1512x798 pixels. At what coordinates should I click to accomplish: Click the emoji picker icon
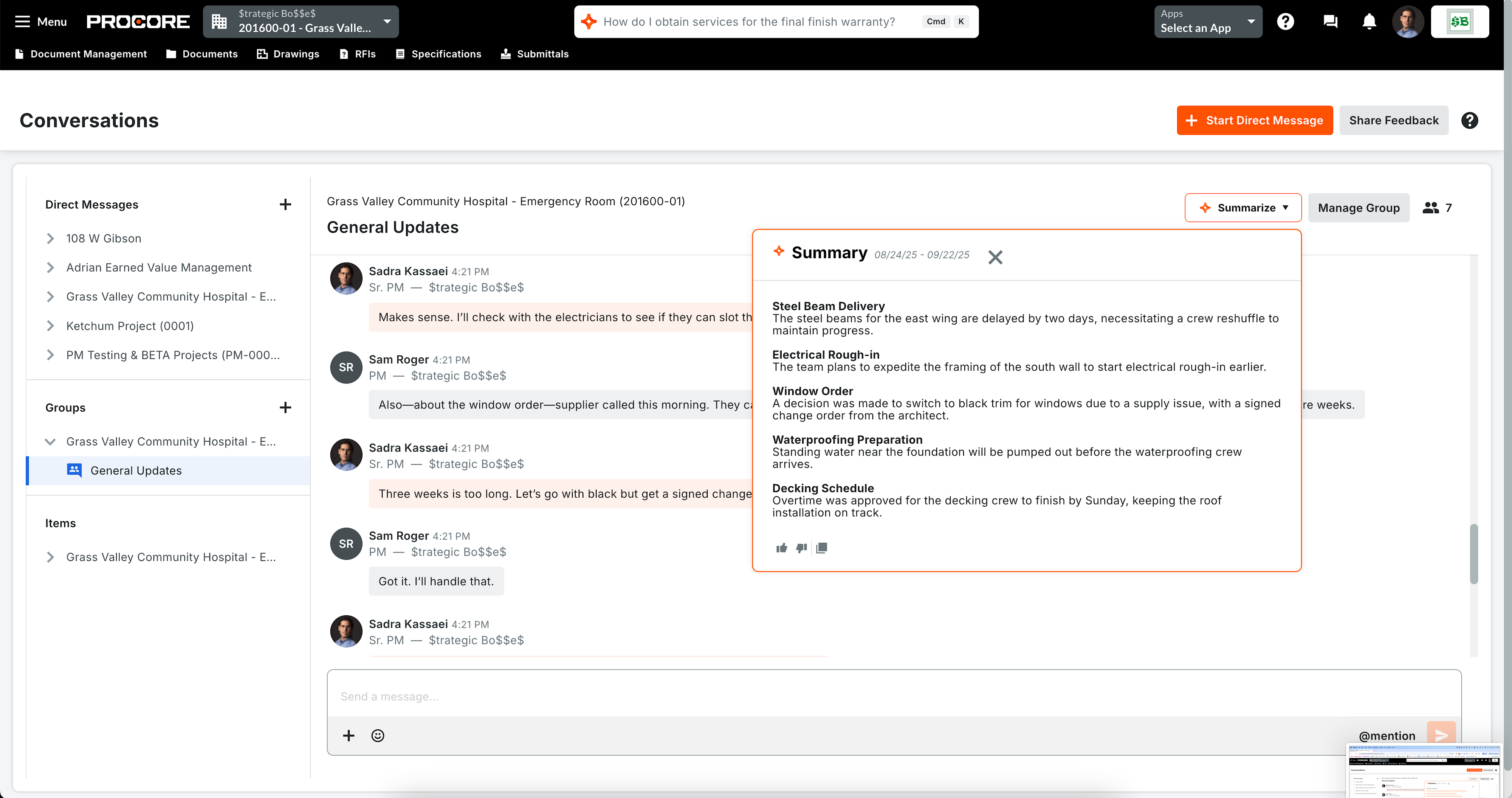377,736
